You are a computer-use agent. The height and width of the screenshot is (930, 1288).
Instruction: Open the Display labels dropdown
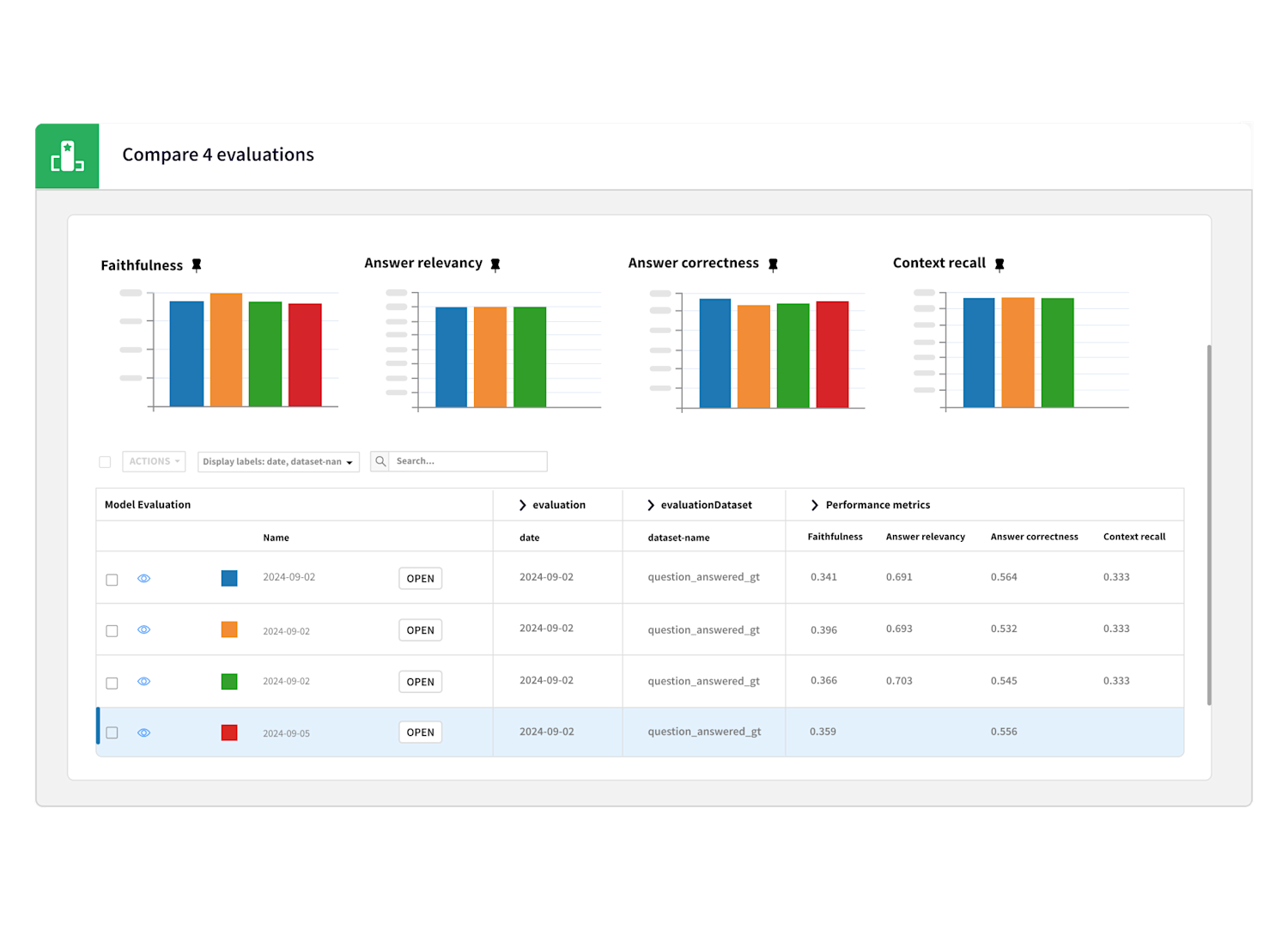(278, 461)
